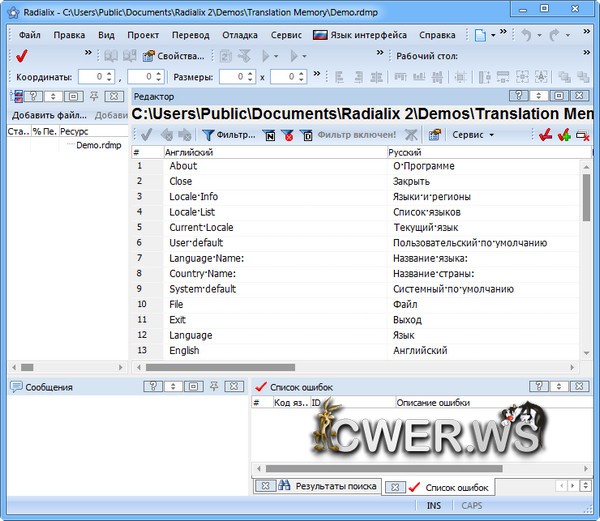Open help with Редактор panel question-mark icon
This screenshot has height=521, width=600.
(518, 96)
